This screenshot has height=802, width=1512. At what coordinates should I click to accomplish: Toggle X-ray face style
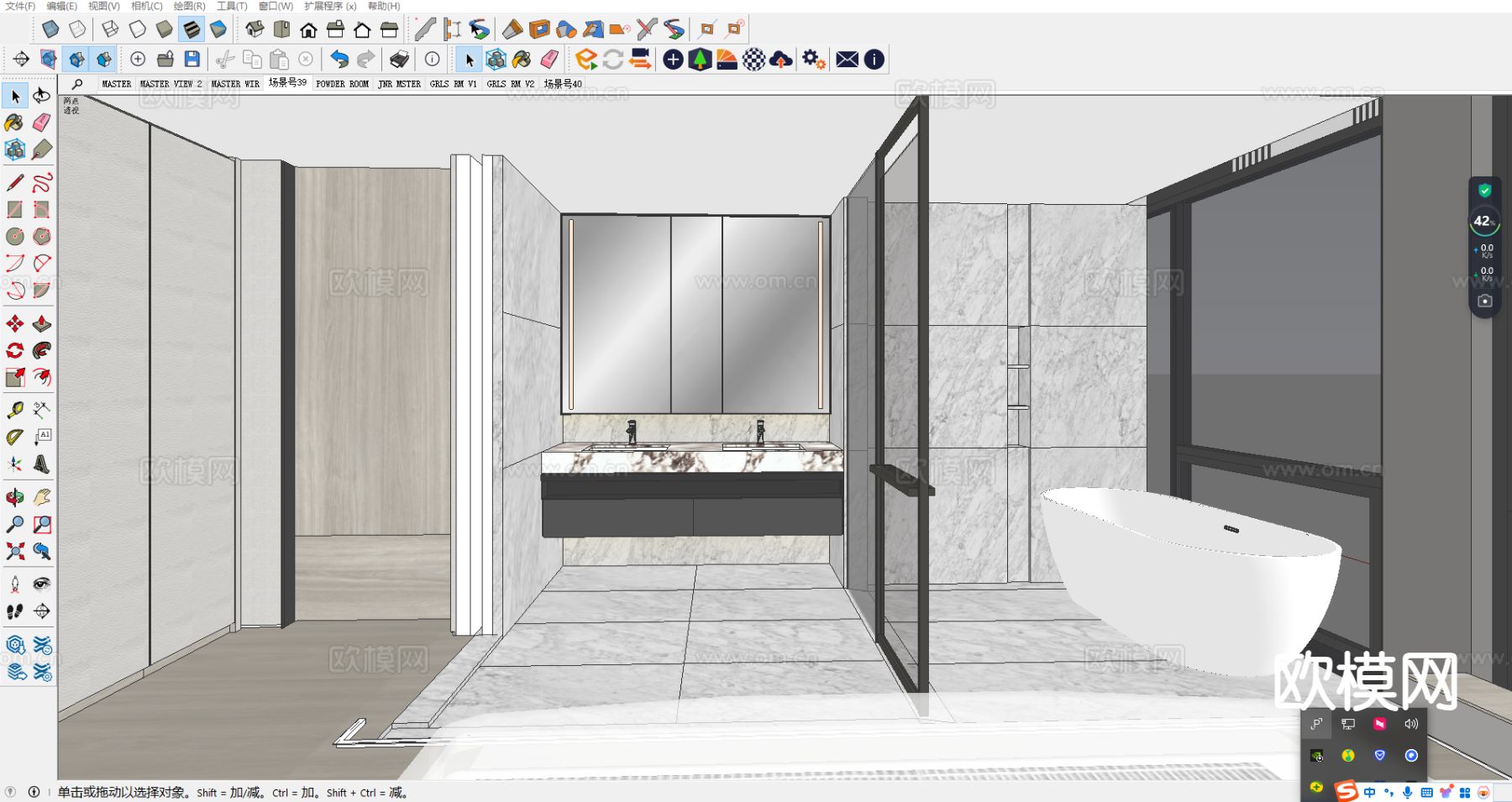[x=50, y=30]
